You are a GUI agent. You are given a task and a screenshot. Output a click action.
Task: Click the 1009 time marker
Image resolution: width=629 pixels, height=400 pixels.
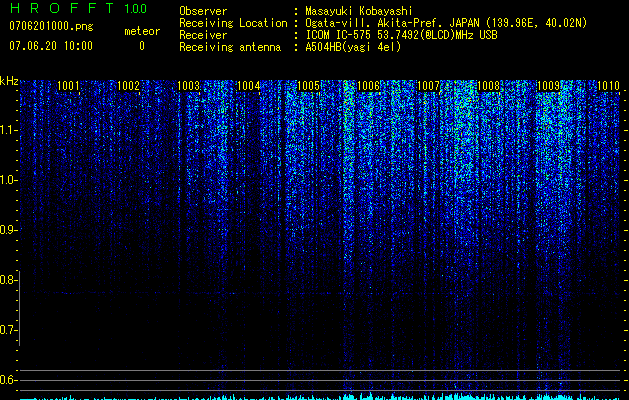click(548, 85)
